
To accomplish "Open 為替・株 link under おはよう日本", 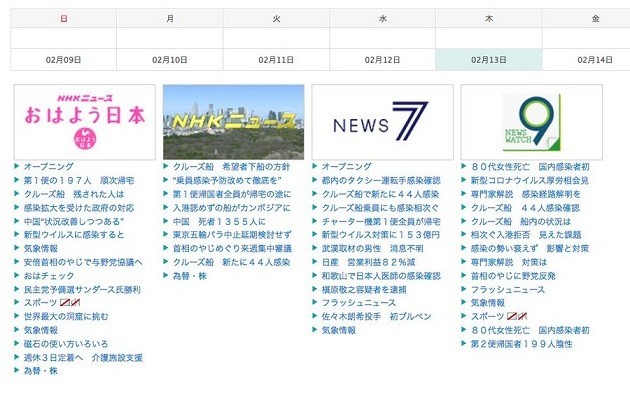I will (x=41, y=371).
